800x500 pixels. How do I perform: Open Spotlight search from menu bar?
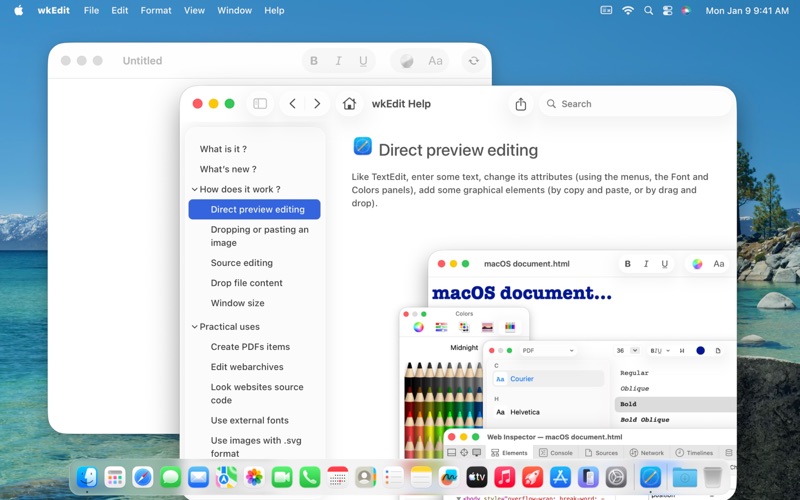(648, 10)
